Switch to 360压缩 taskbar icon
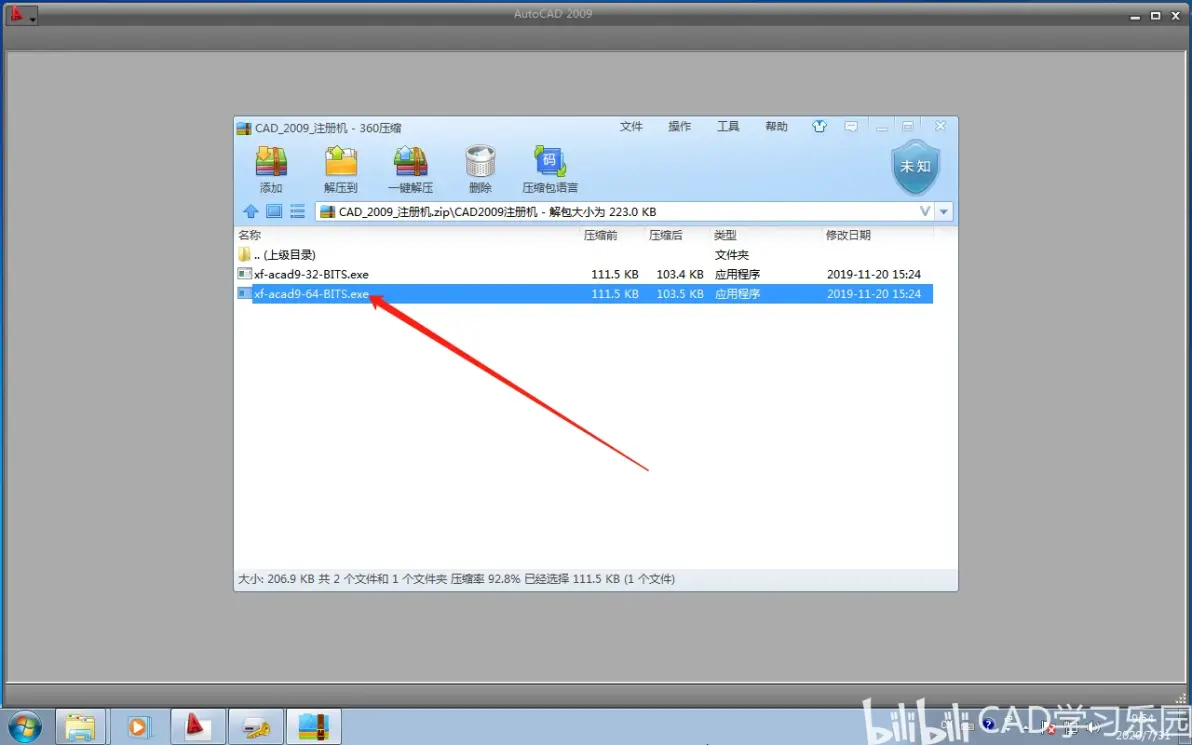The image size is (1192, 745). [314, 728]
